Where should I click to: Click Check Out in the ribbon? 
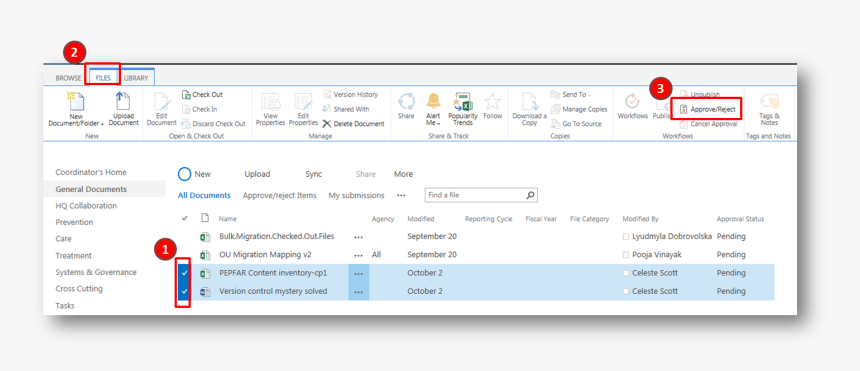click(202, 94)
